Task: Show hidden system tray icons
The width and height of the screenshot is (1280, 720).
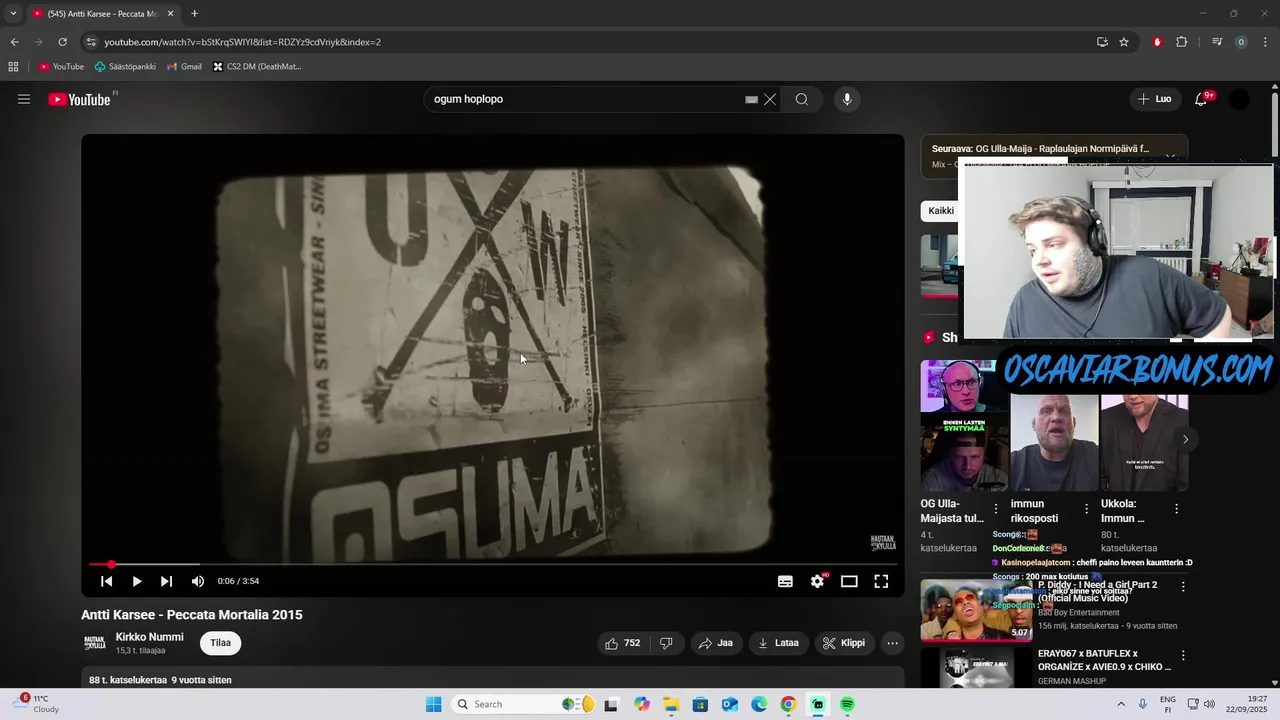Action: 1120,704
